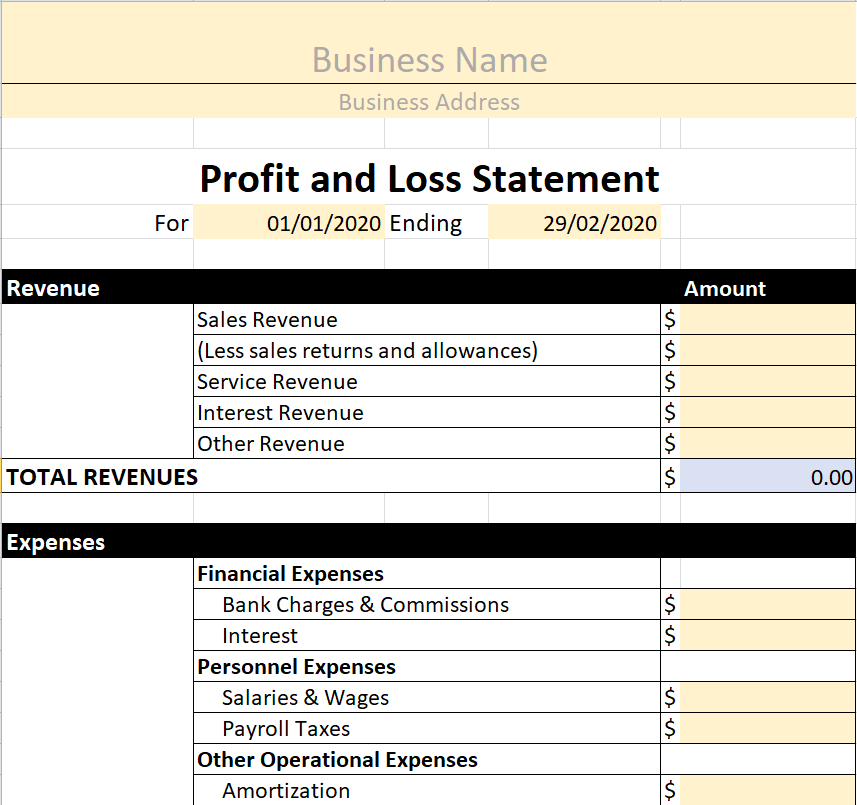Click the Sales Revenue amount cell
Image resolution: width=857 pixels, height=805 pixels.
pyautogui.click(x=767, y=320)
